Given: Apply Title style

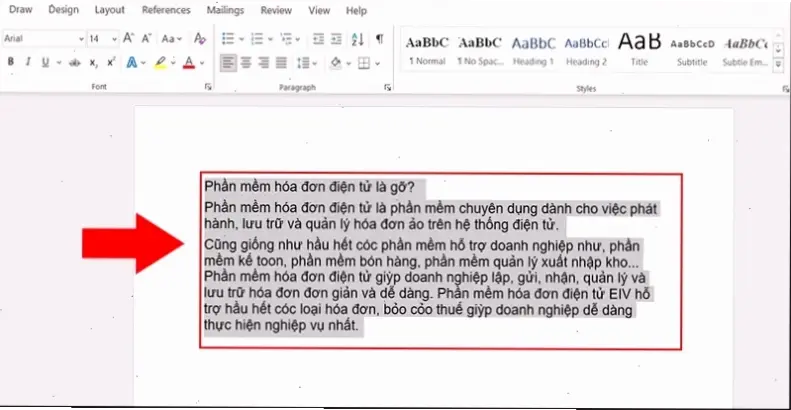Looking at the screenshot, I should coord(639,50).
